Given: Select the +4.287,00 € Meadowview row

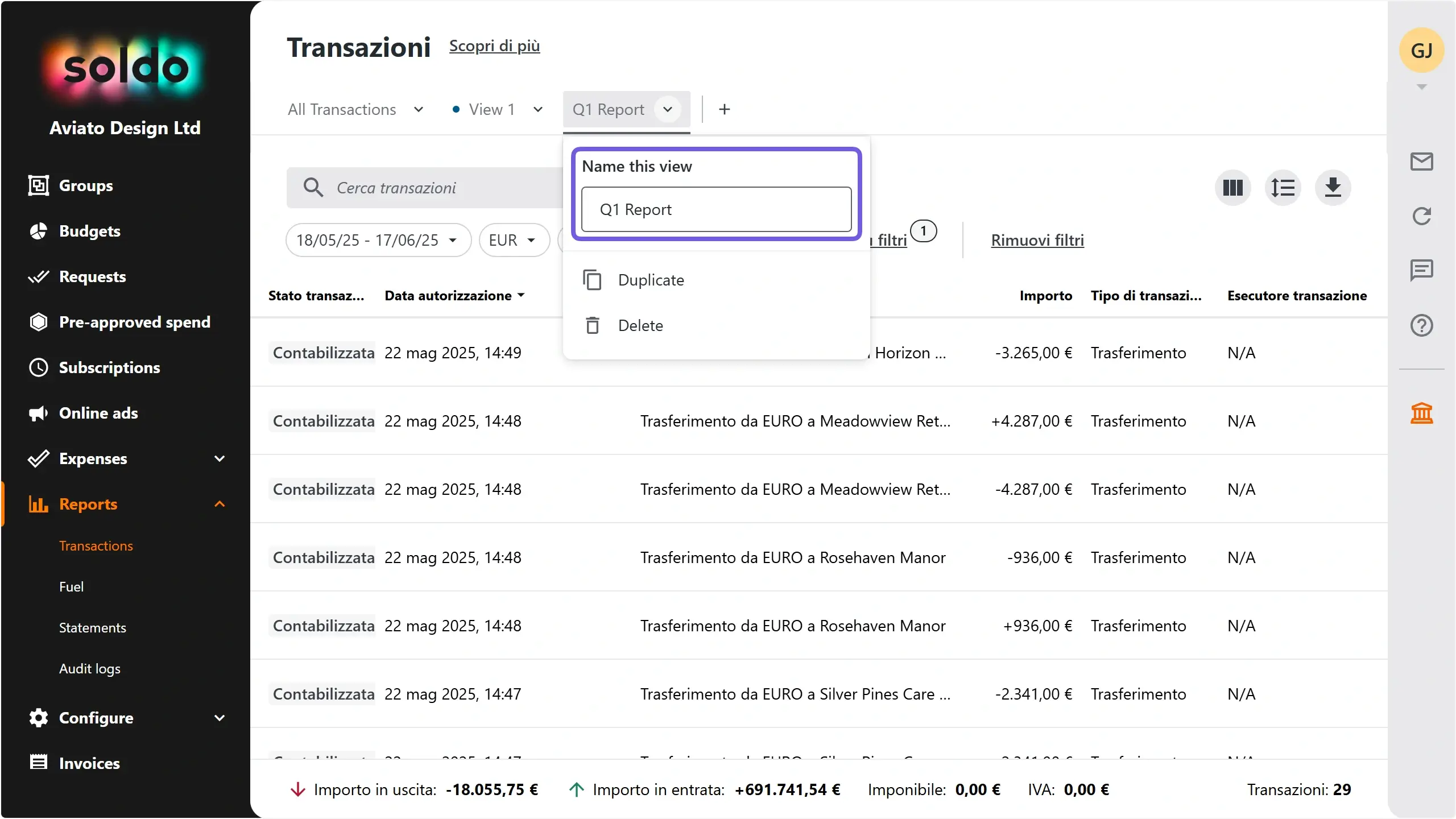Looking at the screenshot, I should click(818, 421).
